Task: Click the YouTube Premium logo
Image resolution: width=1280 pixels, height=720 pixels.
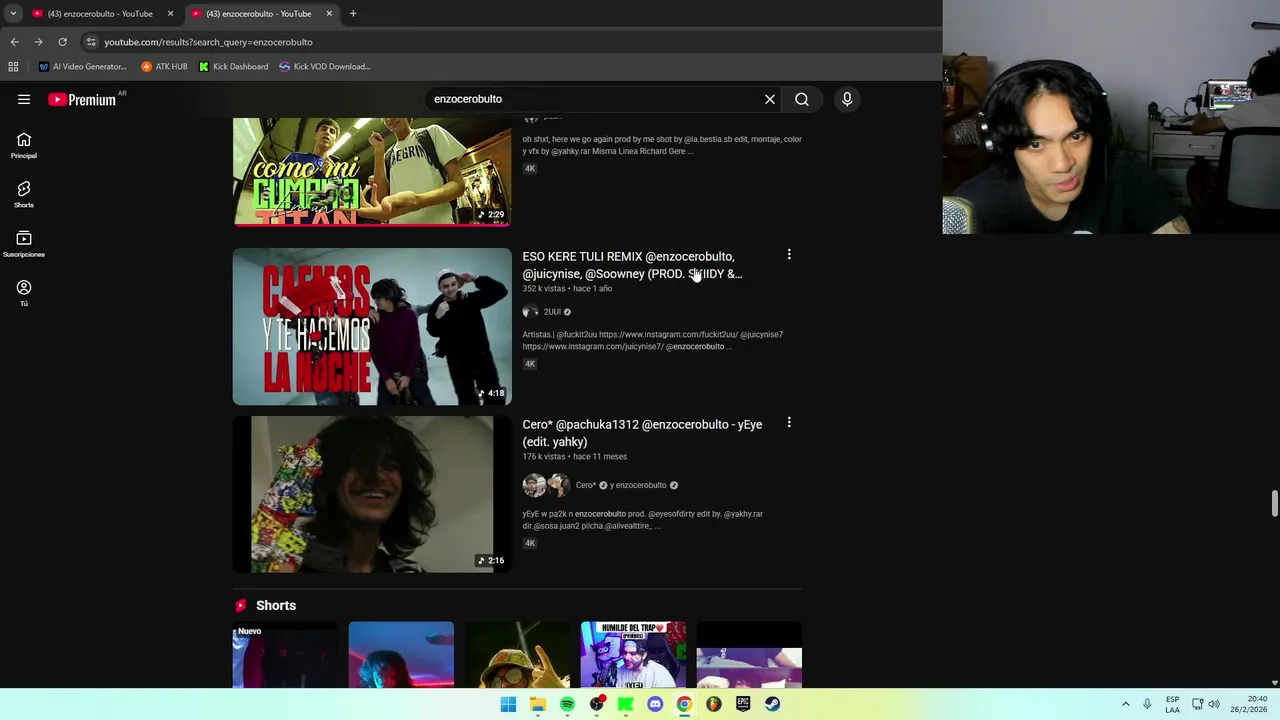Action: 82,99
